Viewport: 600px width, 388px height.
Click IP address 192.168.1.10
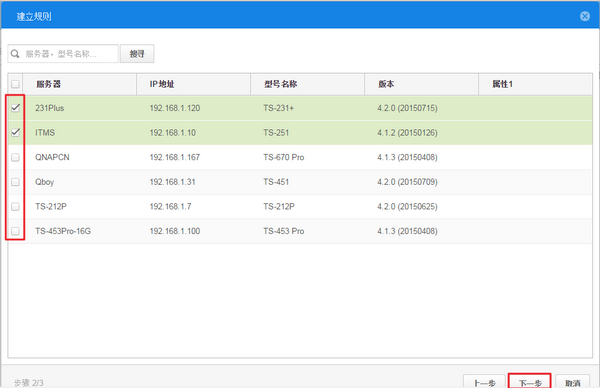coord(172,132)
